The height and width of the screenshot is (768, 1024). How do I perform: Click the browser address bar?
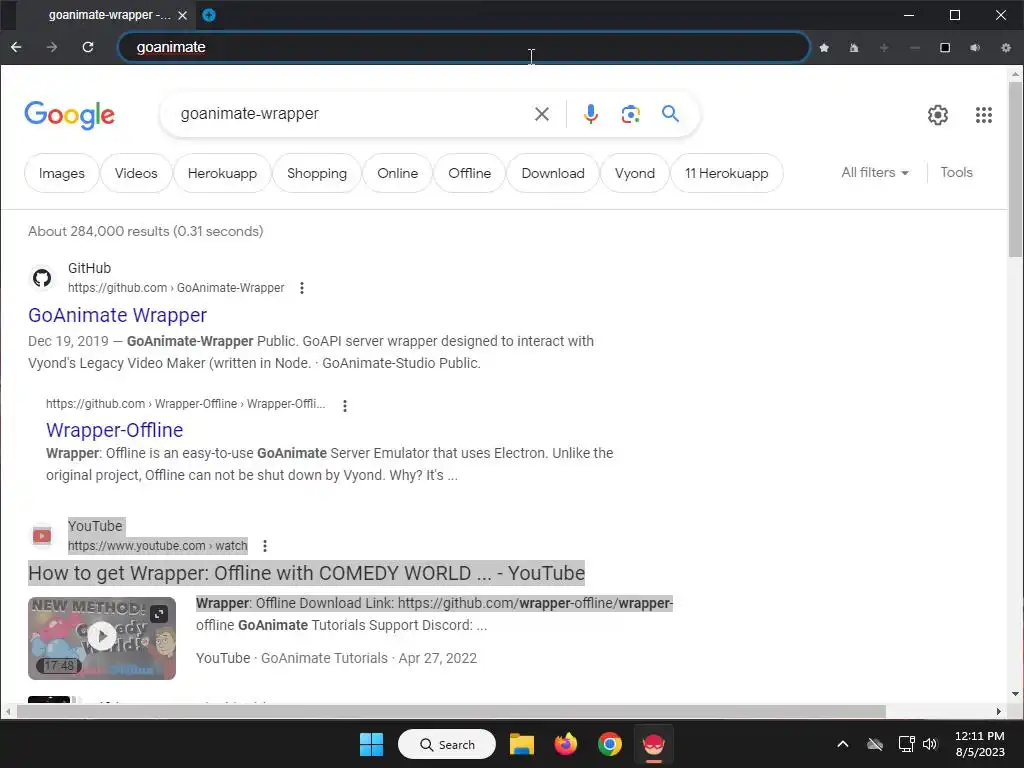[464, 47]
